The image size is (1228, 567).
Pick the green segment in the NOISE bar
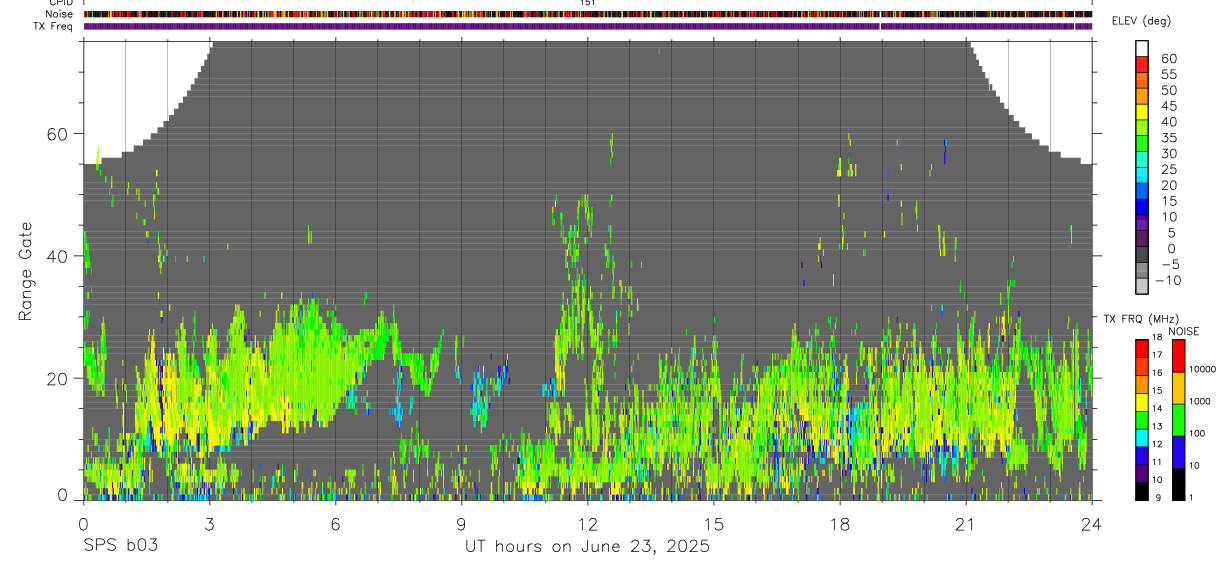coord(1178,420)
